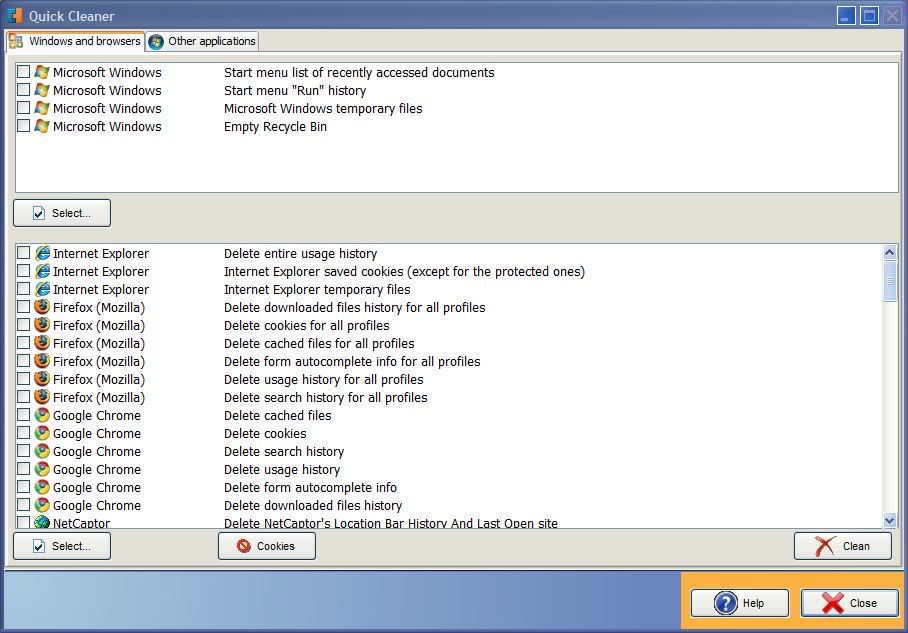Viewport: 908px width, 633px height.
Task: Tick the Google Chrome 'Delete cookies' checkbox
Action: (23, 433)
